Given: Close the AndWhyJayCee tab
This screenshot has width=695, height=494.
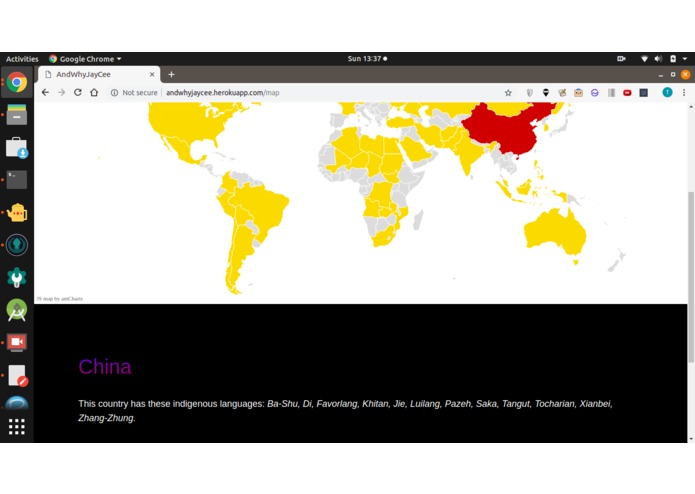Looking at the screenshot, I should (152, 74).
